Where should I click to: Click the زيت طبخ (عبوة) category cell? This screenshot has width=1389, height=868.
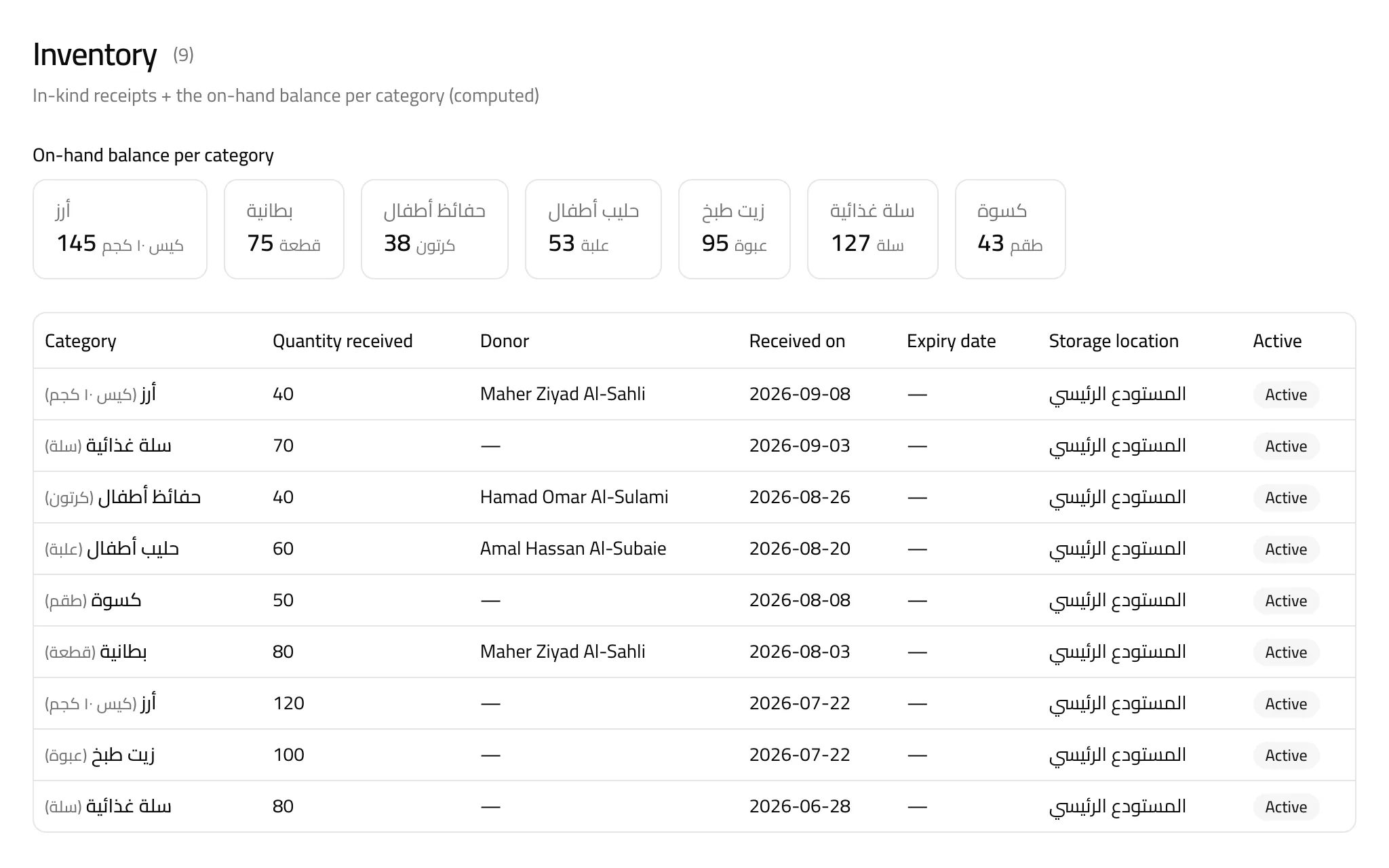coord(100,755)
